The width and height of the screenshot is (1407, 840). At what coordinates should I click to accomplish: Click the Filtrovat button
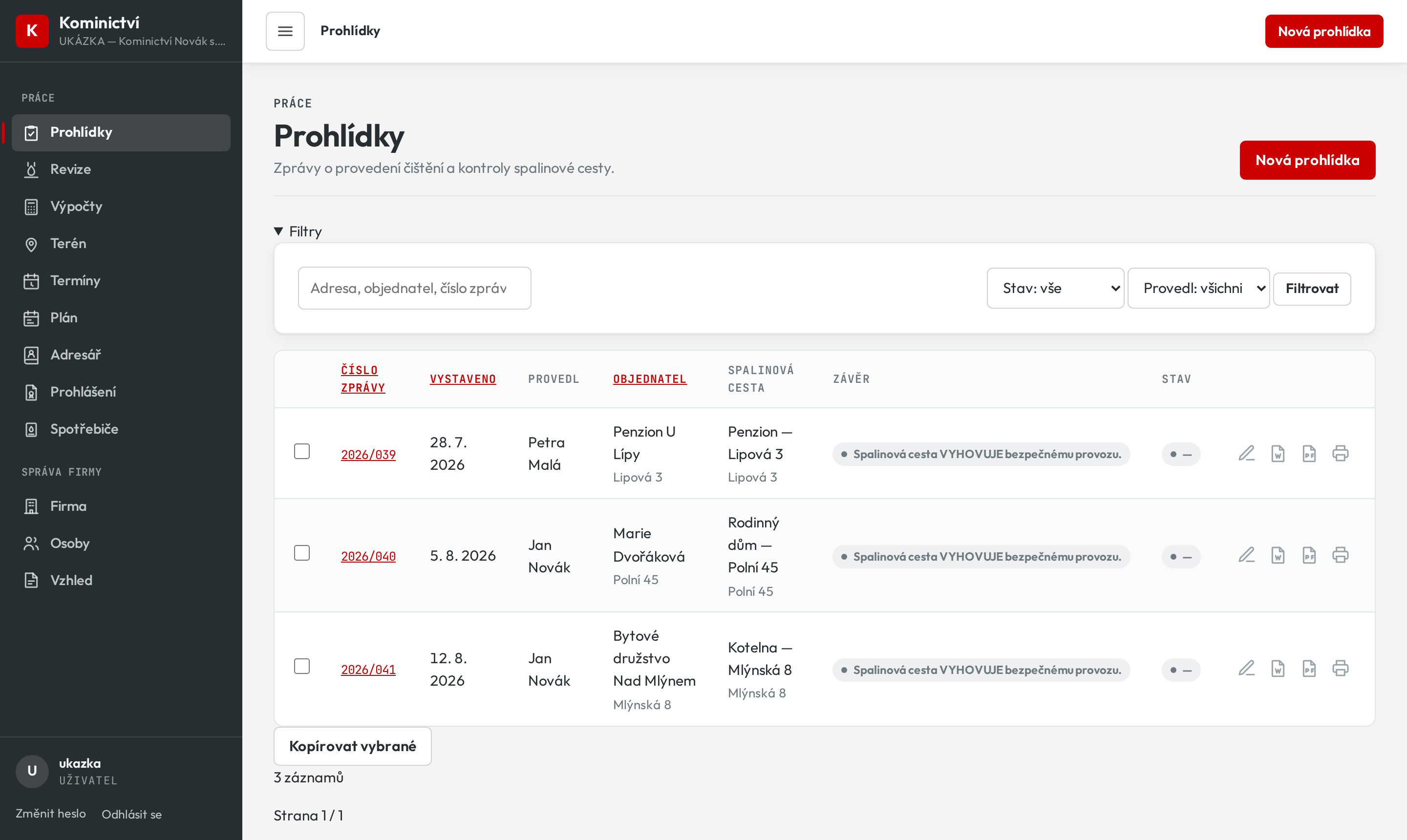[x=1312, y=289]
